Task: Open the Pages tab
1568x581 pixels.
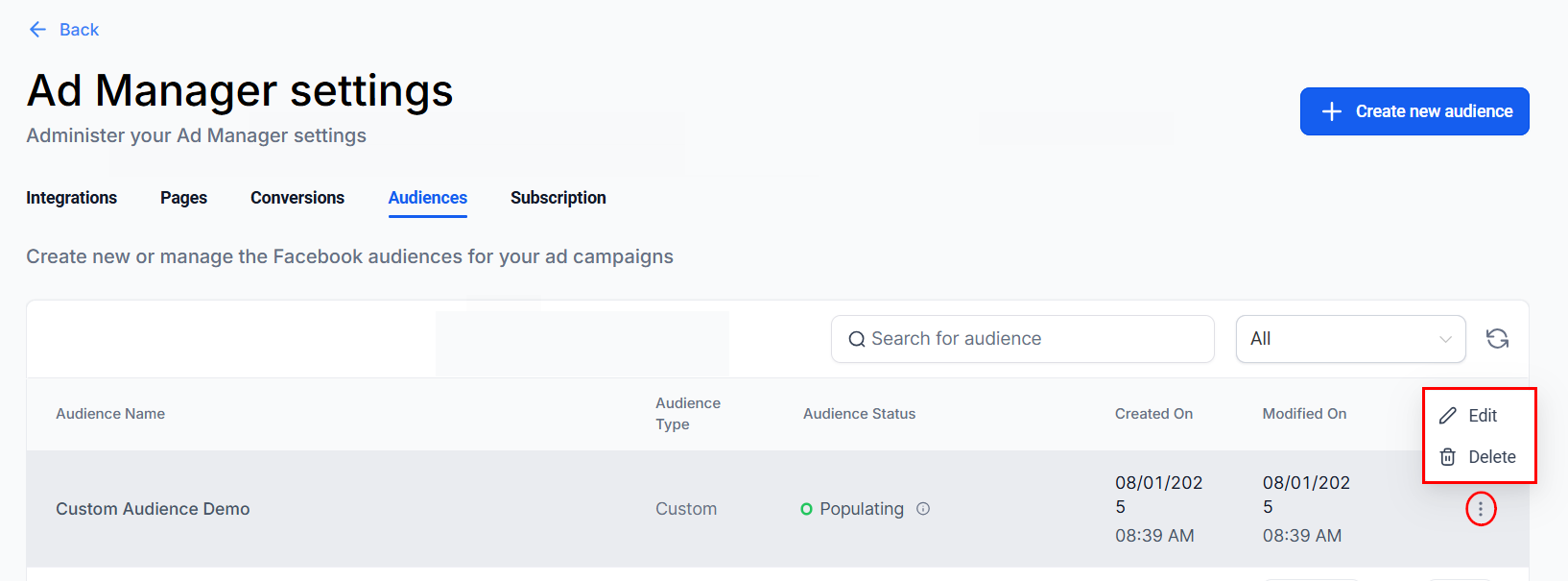Action: tap(183, 198)
